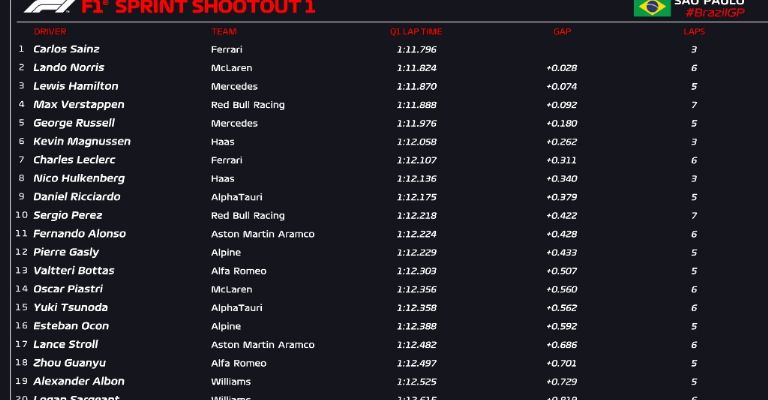Click Daniel Ricciardo's AlphaTauri team
The width and height of the screenshot is (768, 400).
(x=236, y=197)
